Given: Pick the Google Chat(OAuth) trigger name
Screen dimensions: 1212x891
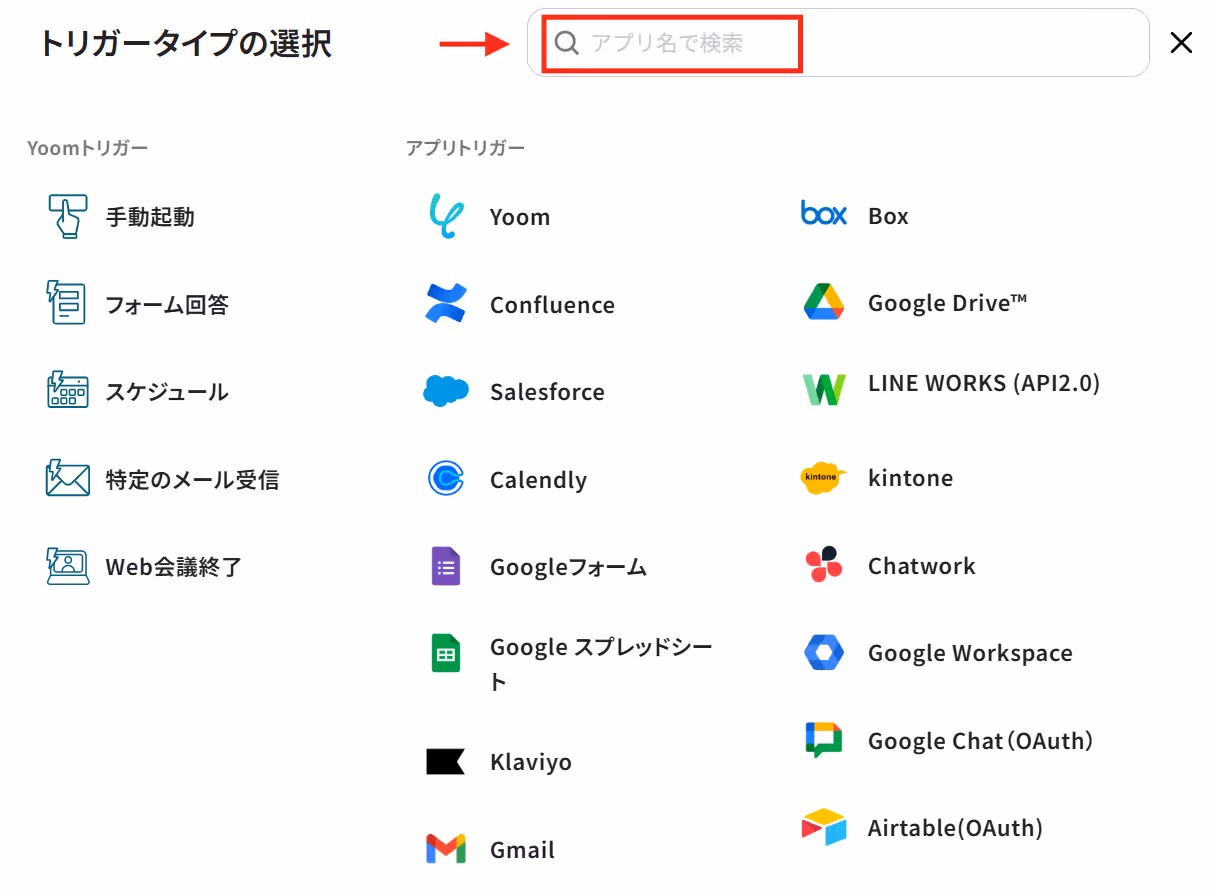Looking at the screenshot, I should tap(980, 741).
